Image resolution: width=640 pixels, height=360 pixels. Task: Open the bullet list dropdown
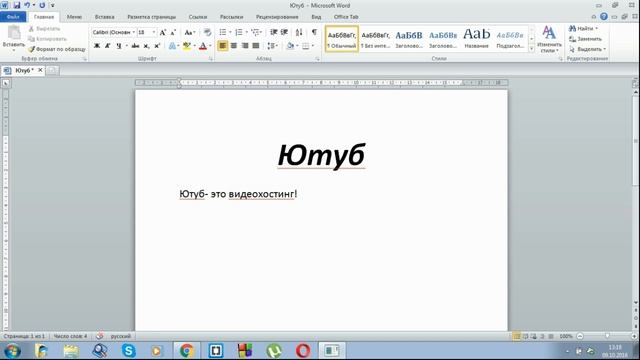click(230, 32)
